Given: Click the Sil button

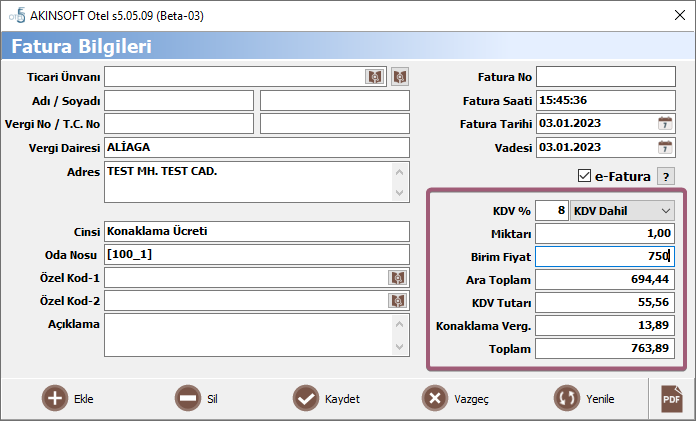Looking at the screenshot, I should click(196, 398).
